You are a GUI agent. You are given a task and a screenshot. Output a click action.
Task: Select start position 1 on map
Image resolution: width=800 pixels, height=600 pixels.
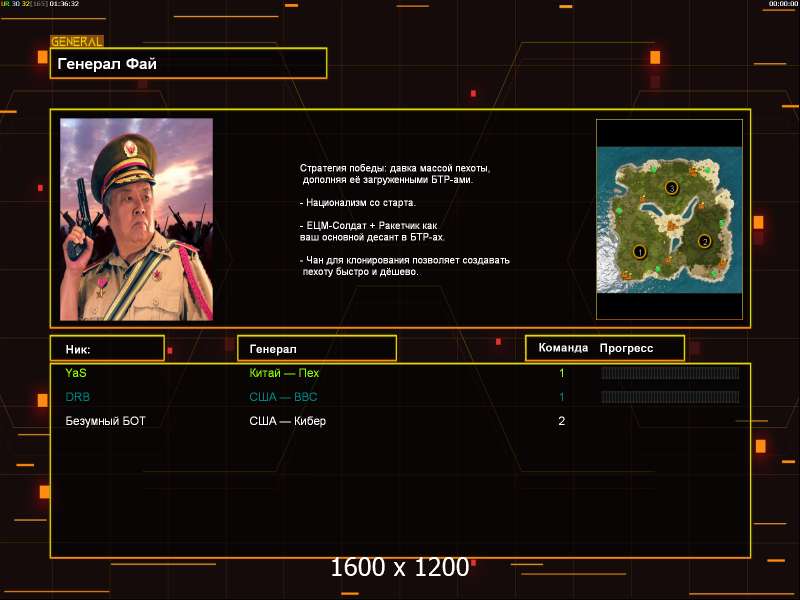(639, 252)
